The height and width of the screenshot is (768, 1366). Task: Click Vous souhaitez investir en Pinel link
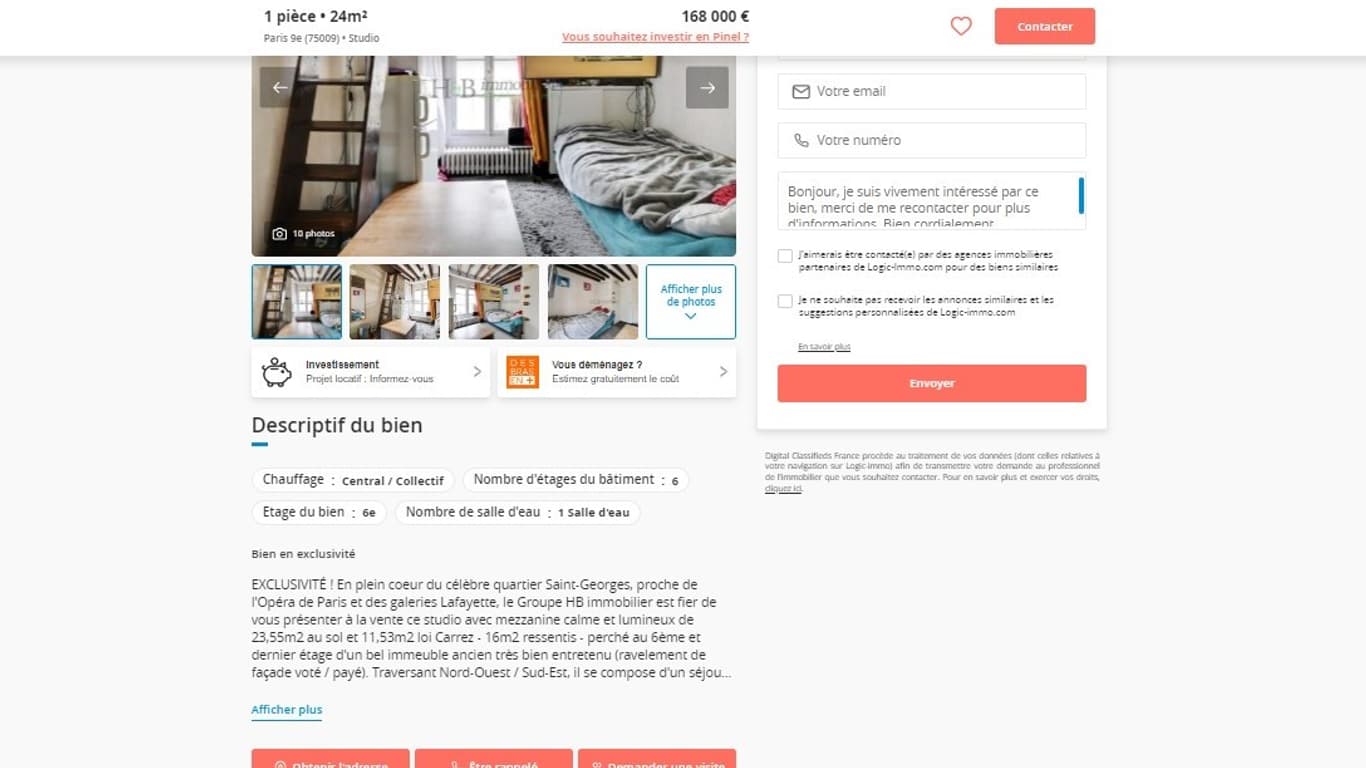pos(655,37)
